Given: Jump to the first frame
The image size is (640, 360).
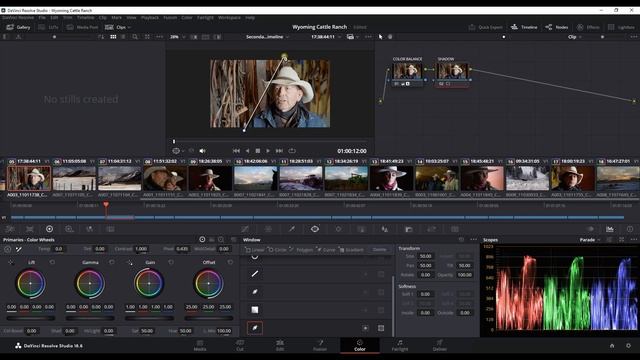Looking at the screenshot, I should point(236,151).
